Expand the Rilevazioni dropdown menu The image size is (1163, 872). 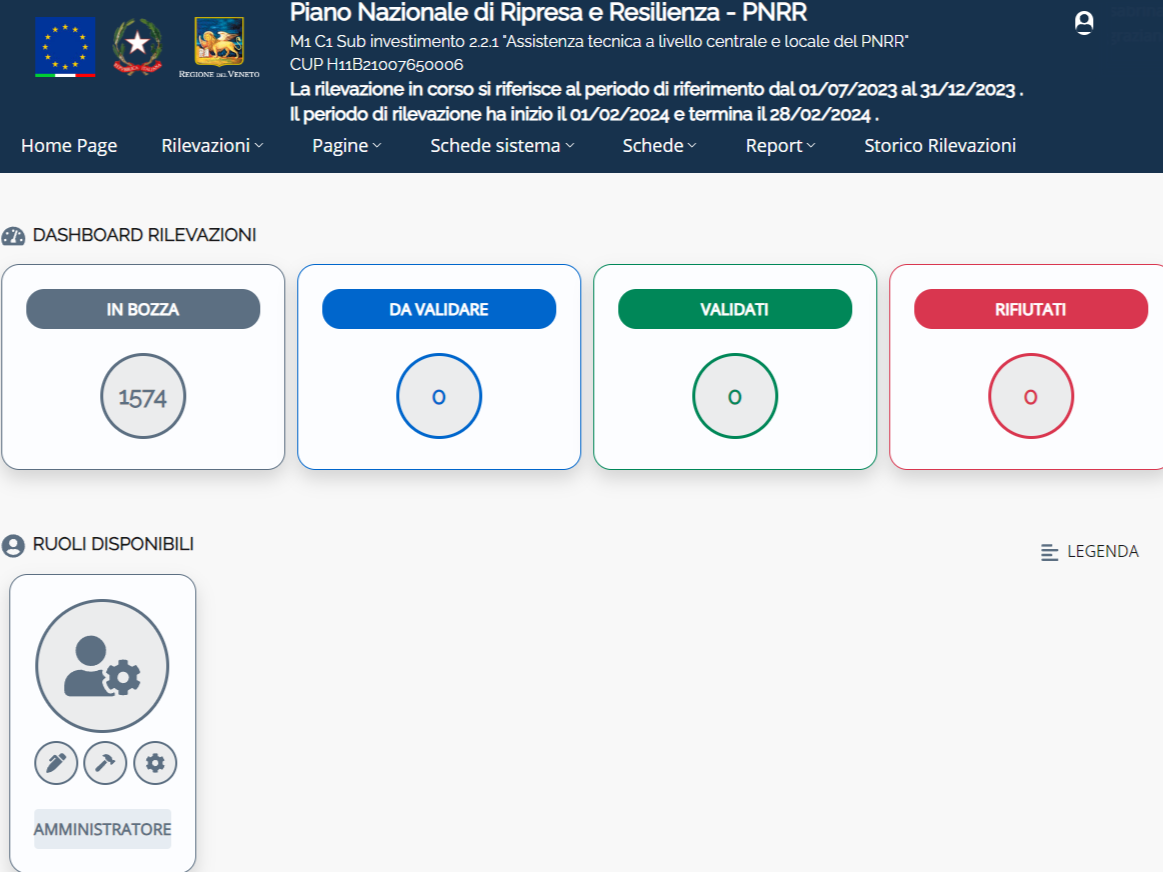[x=212, y=146]
